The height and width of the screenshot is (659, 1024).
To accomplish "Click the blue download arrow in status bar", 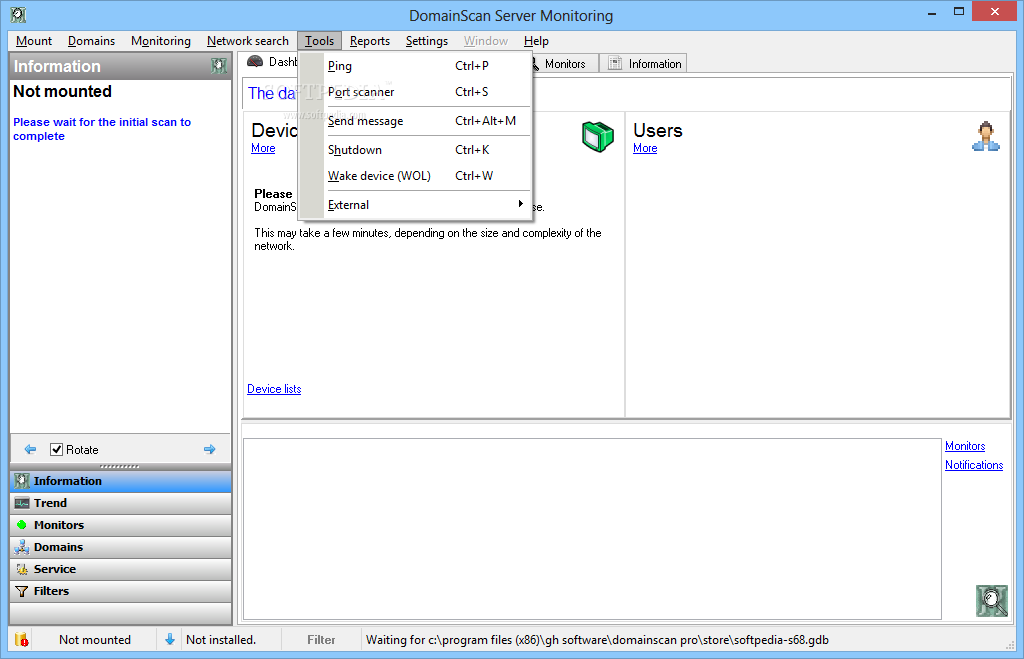I will tap(170, 639).
